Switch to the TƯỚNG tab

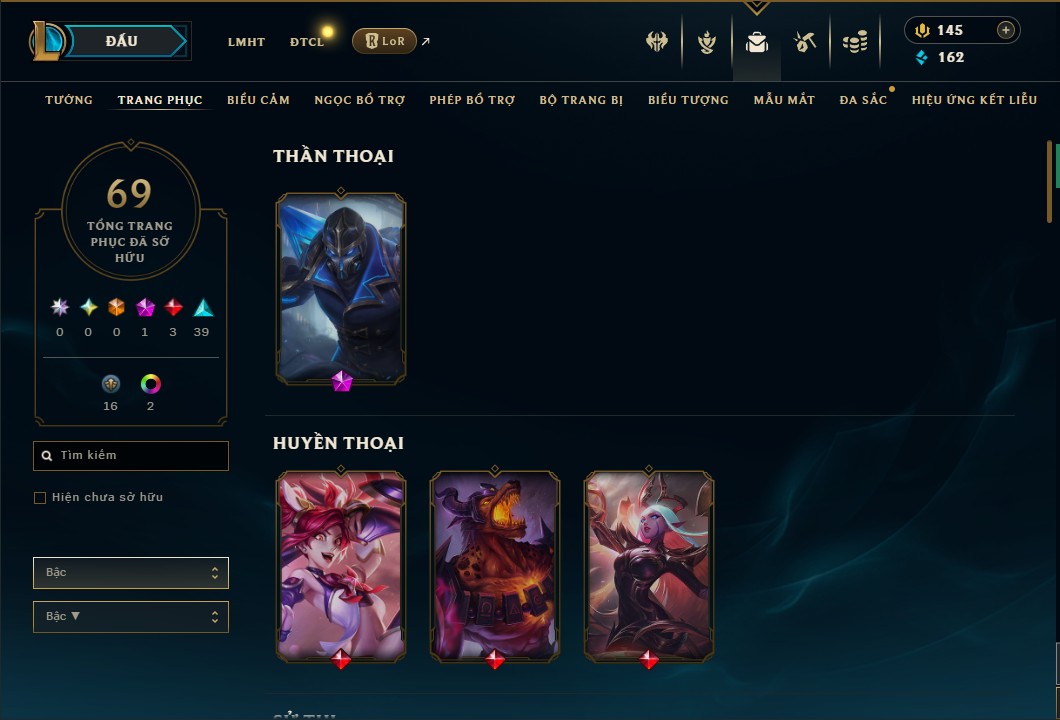click(x=69, y=100)
